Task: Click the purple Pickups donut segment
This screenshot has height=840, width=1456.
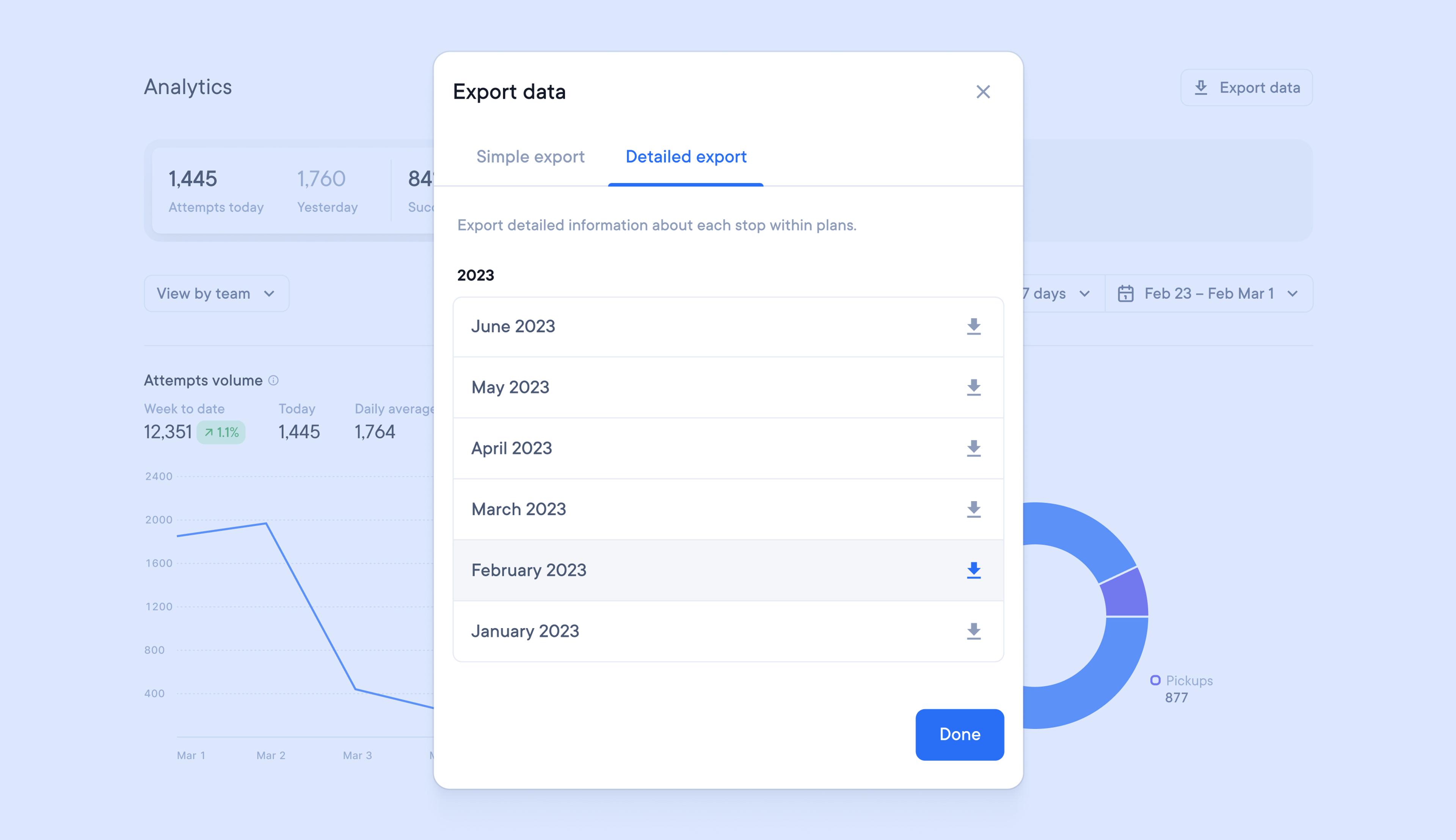Action: pyautogui.click(x=1125, y=594)
